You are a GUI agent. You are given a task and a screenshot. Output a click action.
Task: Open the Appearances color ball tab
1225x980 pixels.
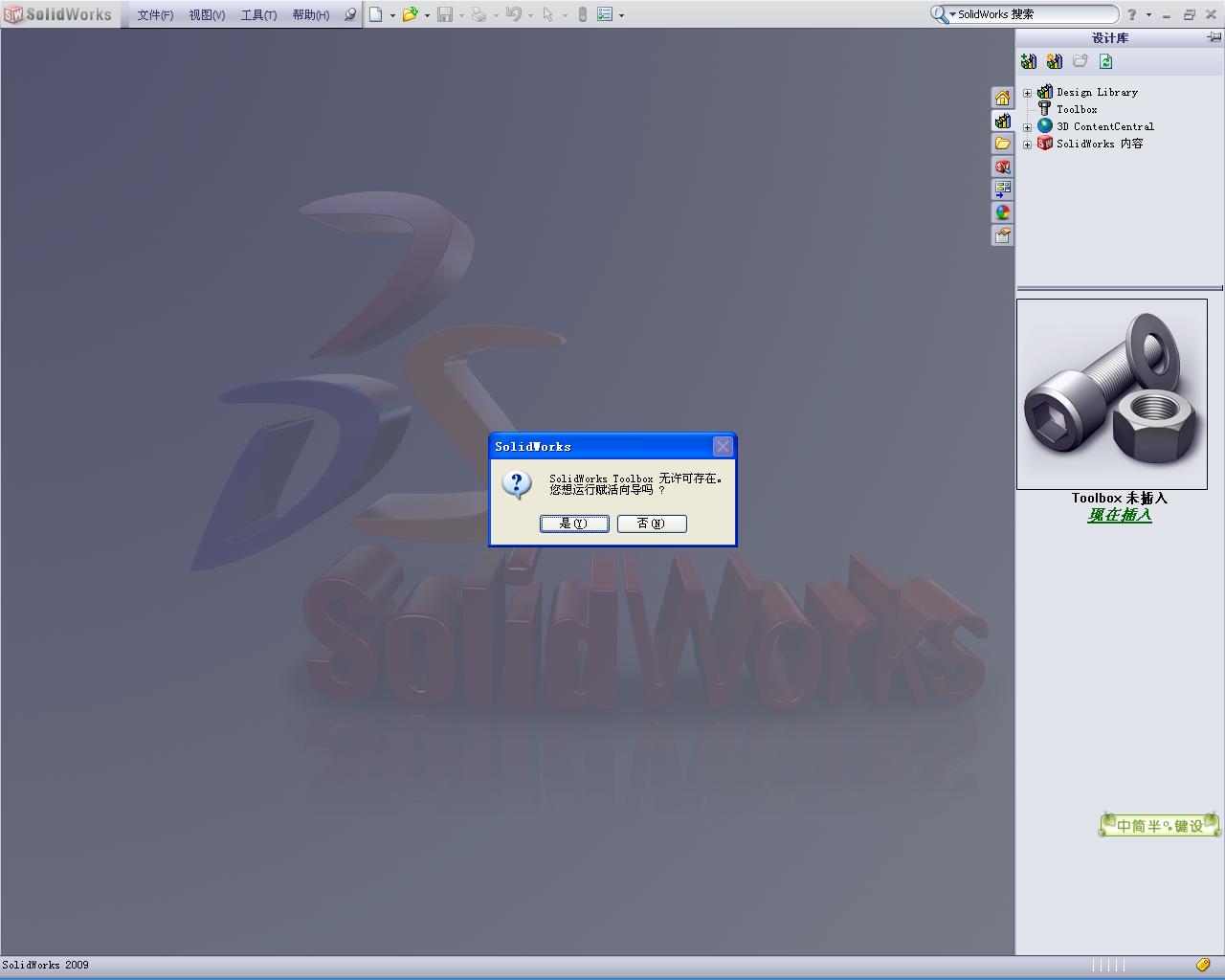click(1002, 212)
